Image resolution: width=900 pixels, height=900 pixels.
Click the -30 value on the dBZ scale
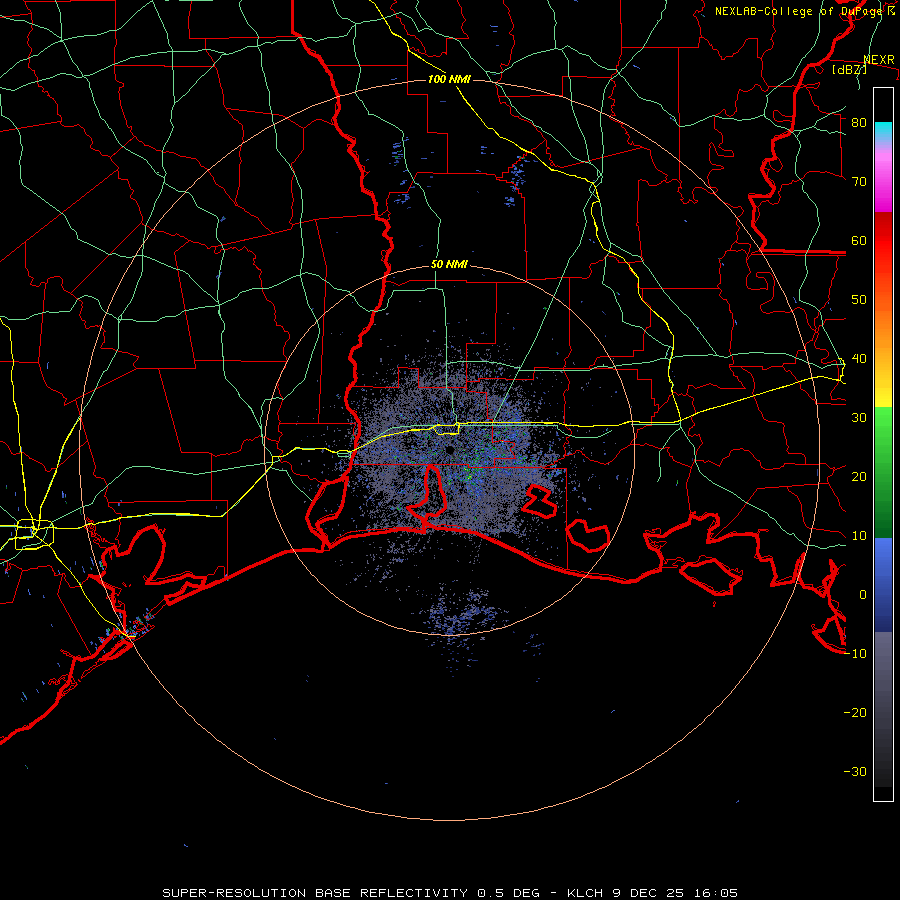coord(855,771)
